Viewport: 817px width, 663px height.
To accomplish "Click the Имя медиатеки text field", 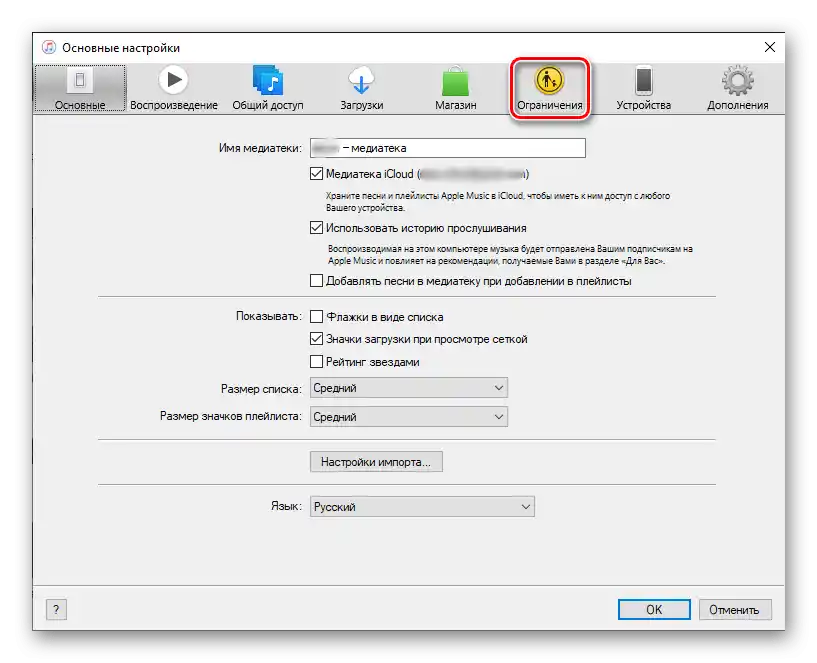I will (x=448, y=148).
